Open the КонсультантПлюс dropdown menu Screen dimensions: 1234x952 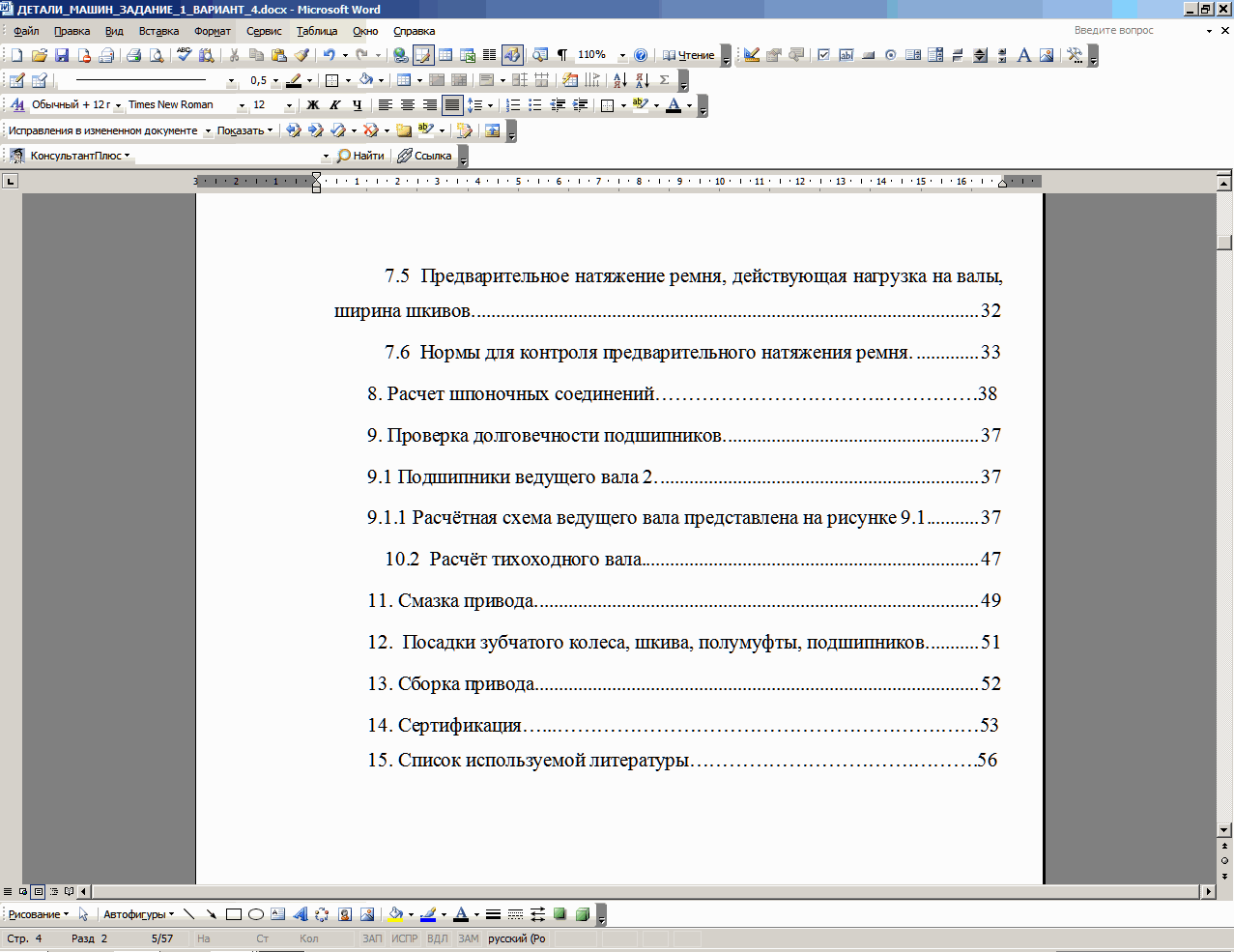[79, 156]
